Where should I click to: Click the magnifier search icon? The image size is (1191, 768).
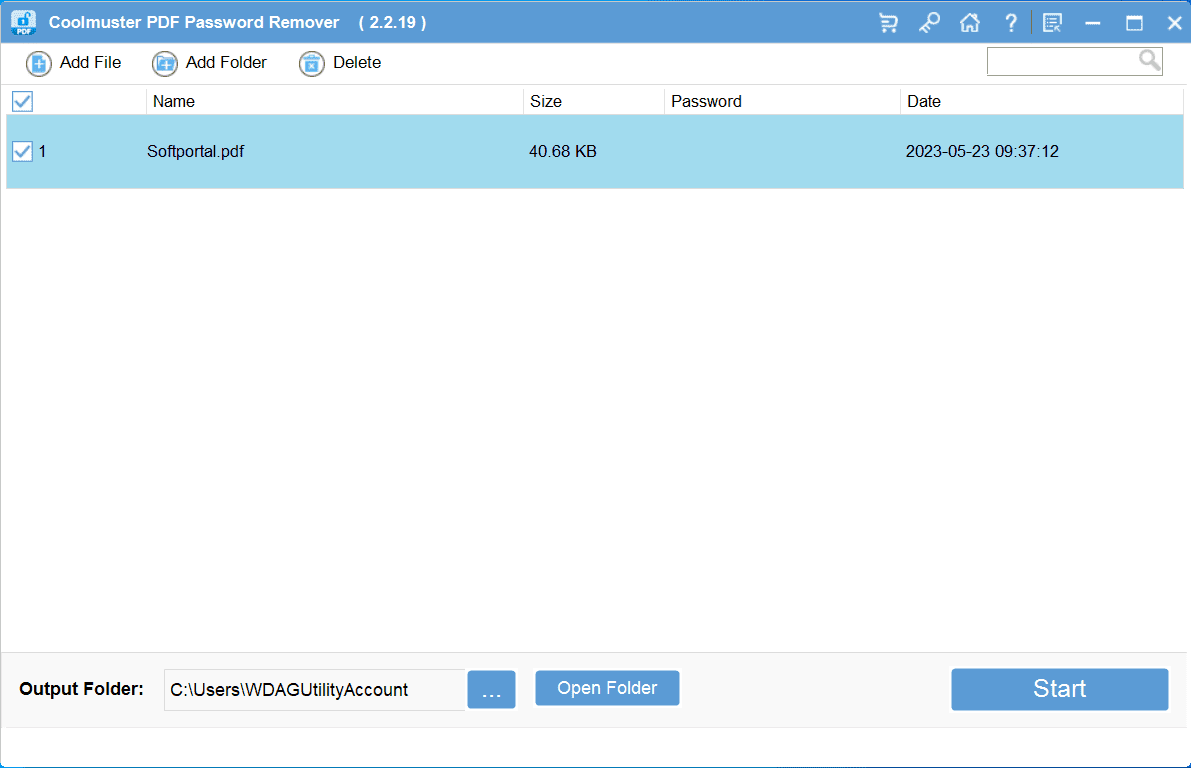pyautogui.click(x=1149, y=60)
